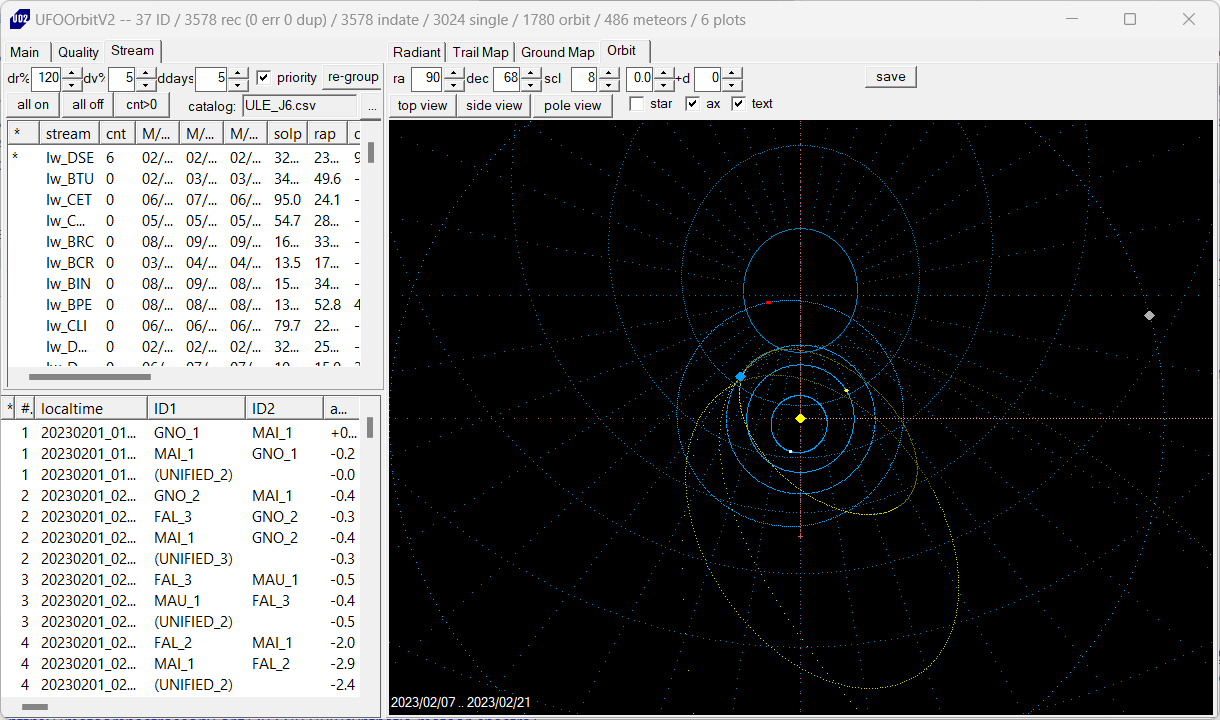
Task: Decrease the dec value with the down arrow
Action: 530,84
